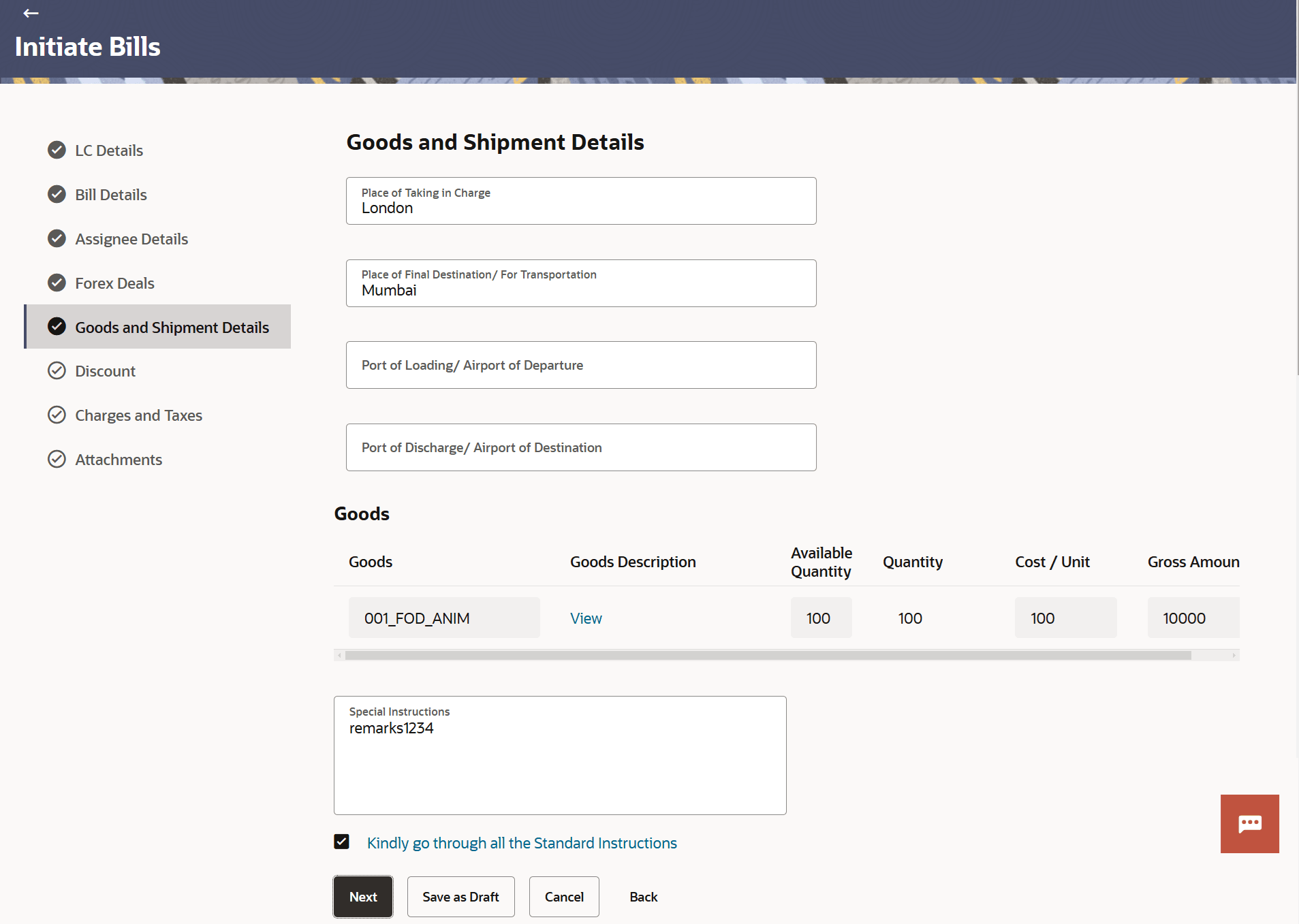
Task: Open the View goods description link
Action: [x=586, y=618]
